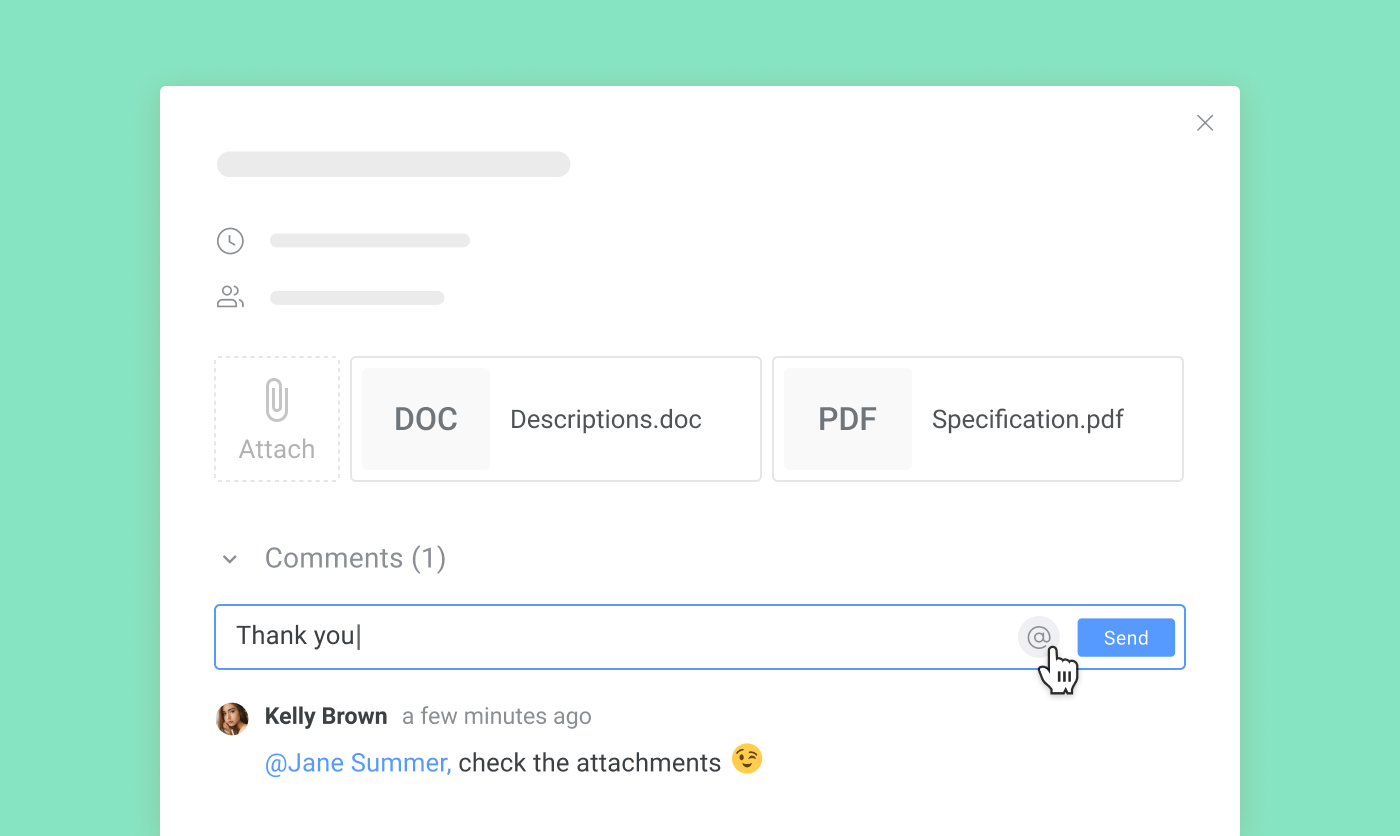Focus the 'Thank you' comment input field

tap(600, 637)
